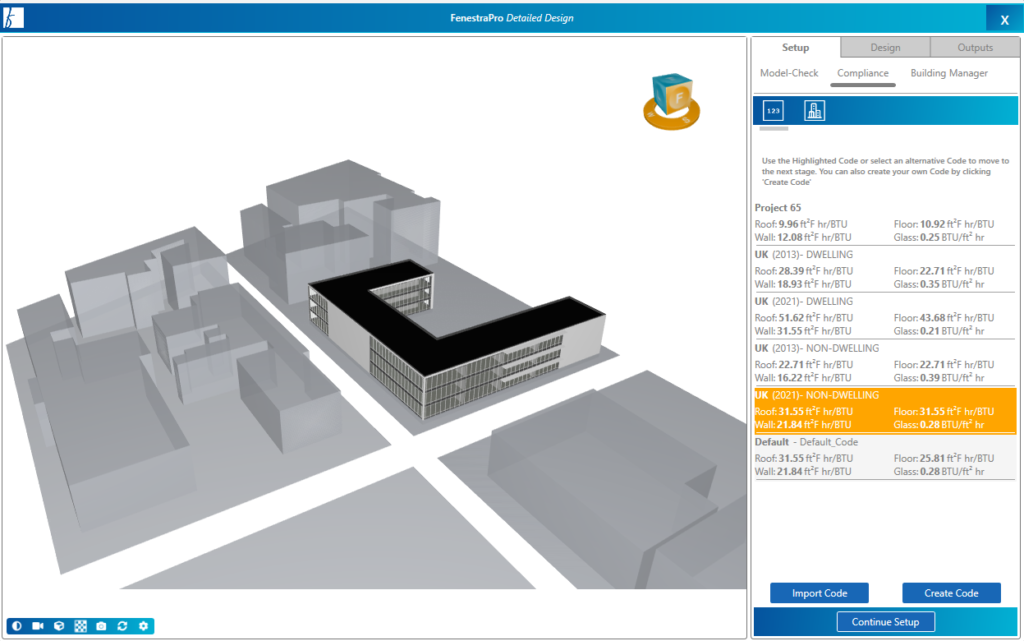Open the Design tab
1024x641 pixels.
(885, 48)
